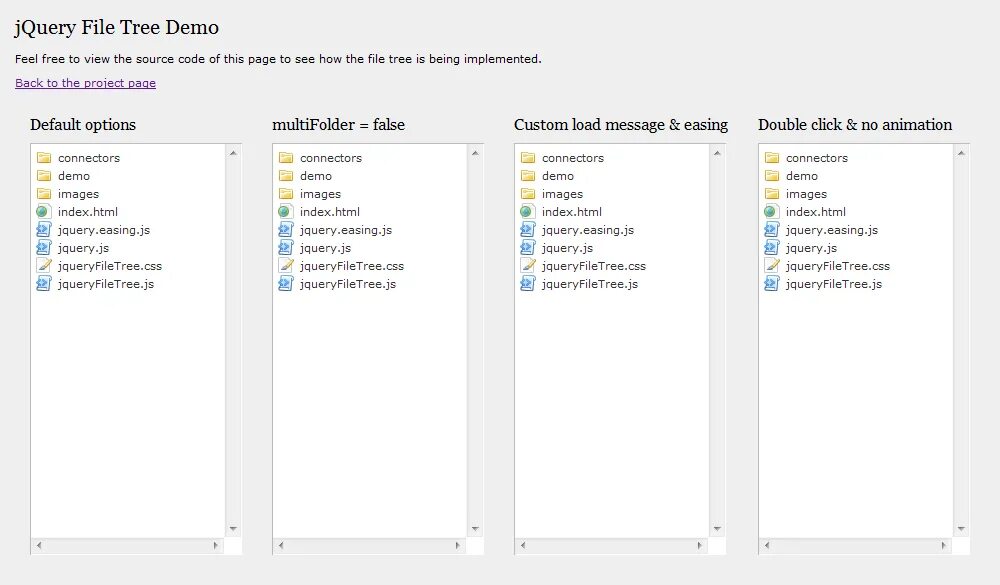Expand the images folder under Custom load message

coord(562,194)
